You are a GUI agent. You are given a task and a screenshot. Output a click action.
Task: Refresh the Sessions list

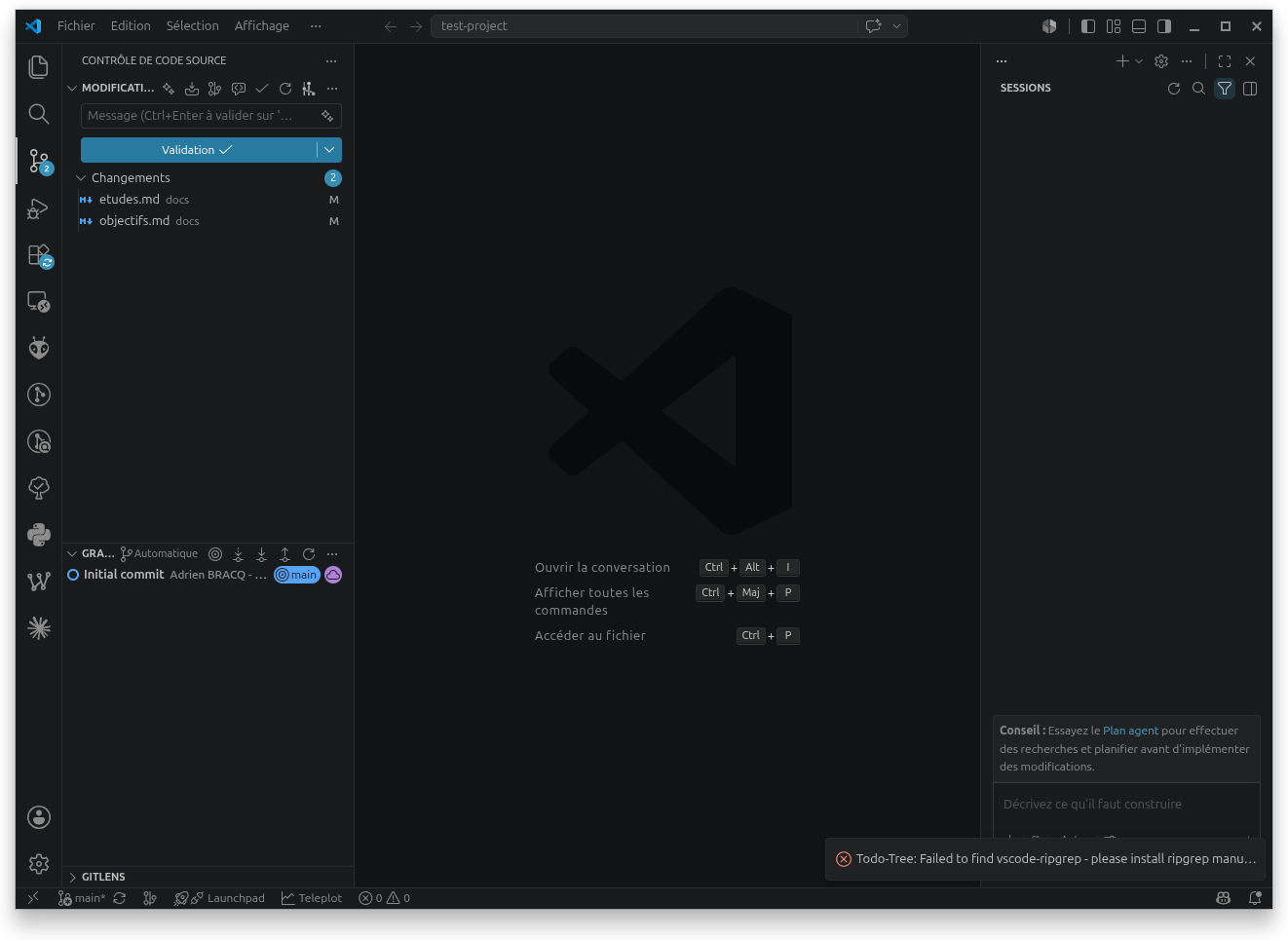1174,89
